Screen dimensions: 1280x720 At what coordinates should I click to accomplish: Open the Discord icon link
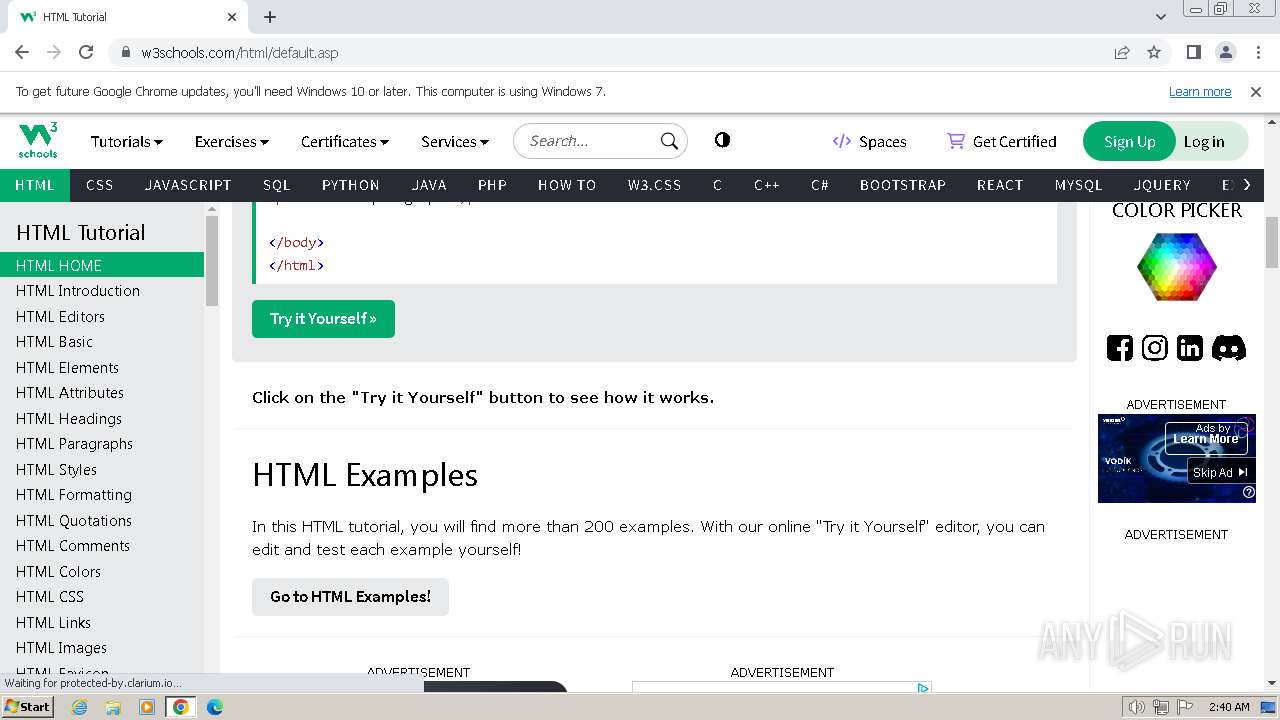tap(1228, 348)
